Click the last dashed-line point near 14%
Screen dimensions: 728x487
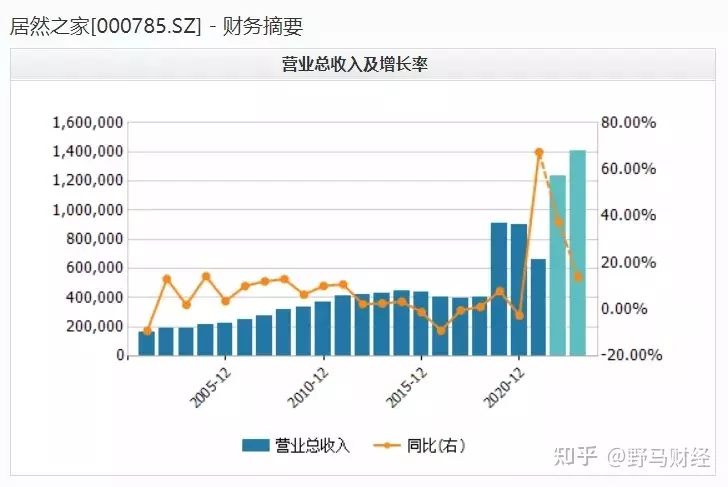point(578,277)
